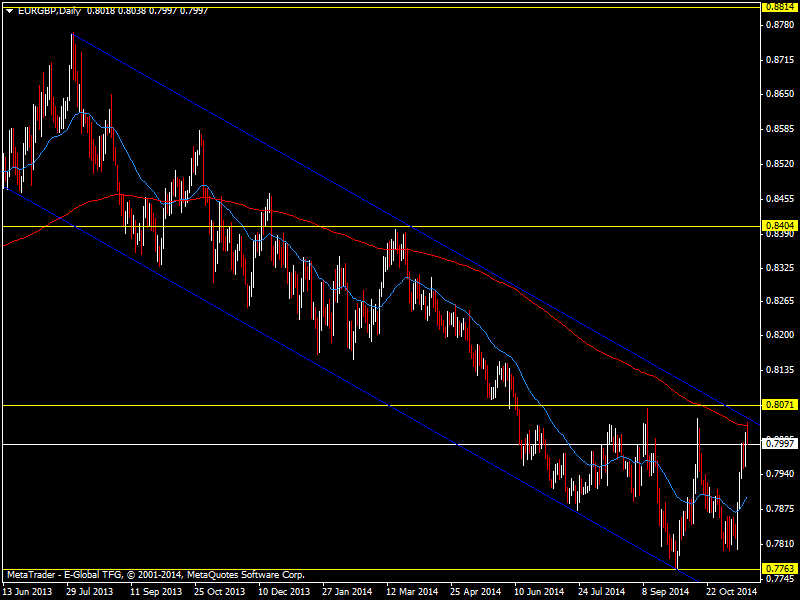Click the 29 Jul 2013 date label
Viewport: 800px width, 600px height.
(x=90, y=592)
